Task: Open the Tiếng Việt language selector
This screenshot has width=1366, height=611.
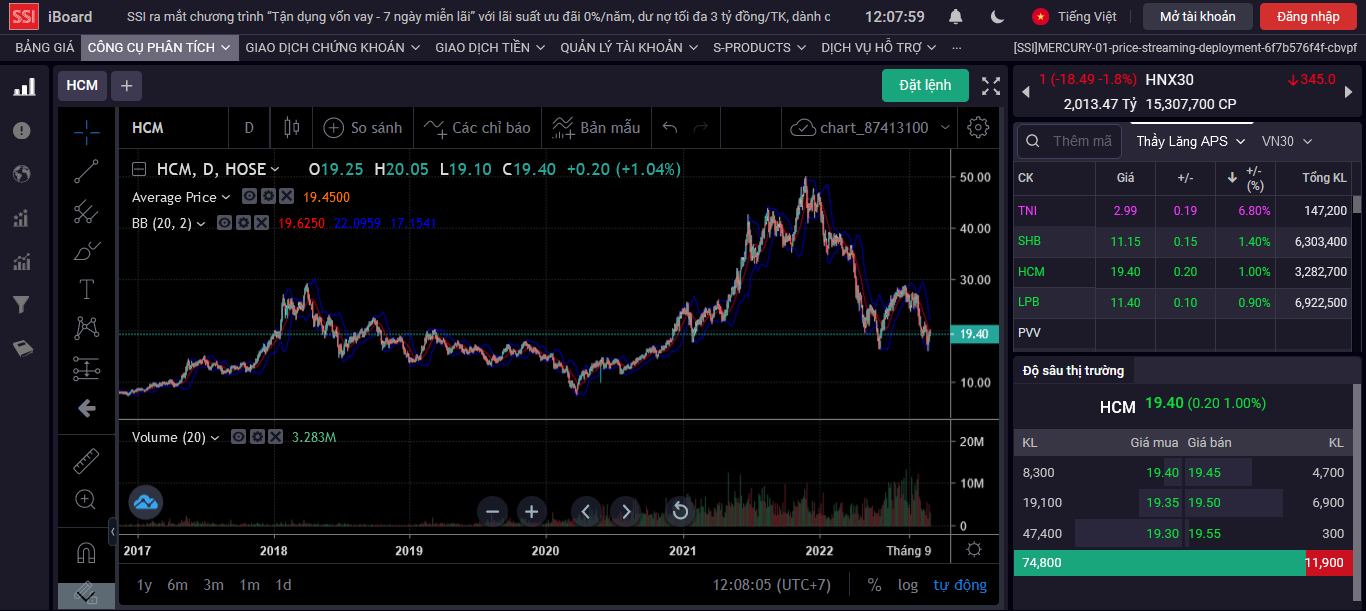Action: [1074, 16]
